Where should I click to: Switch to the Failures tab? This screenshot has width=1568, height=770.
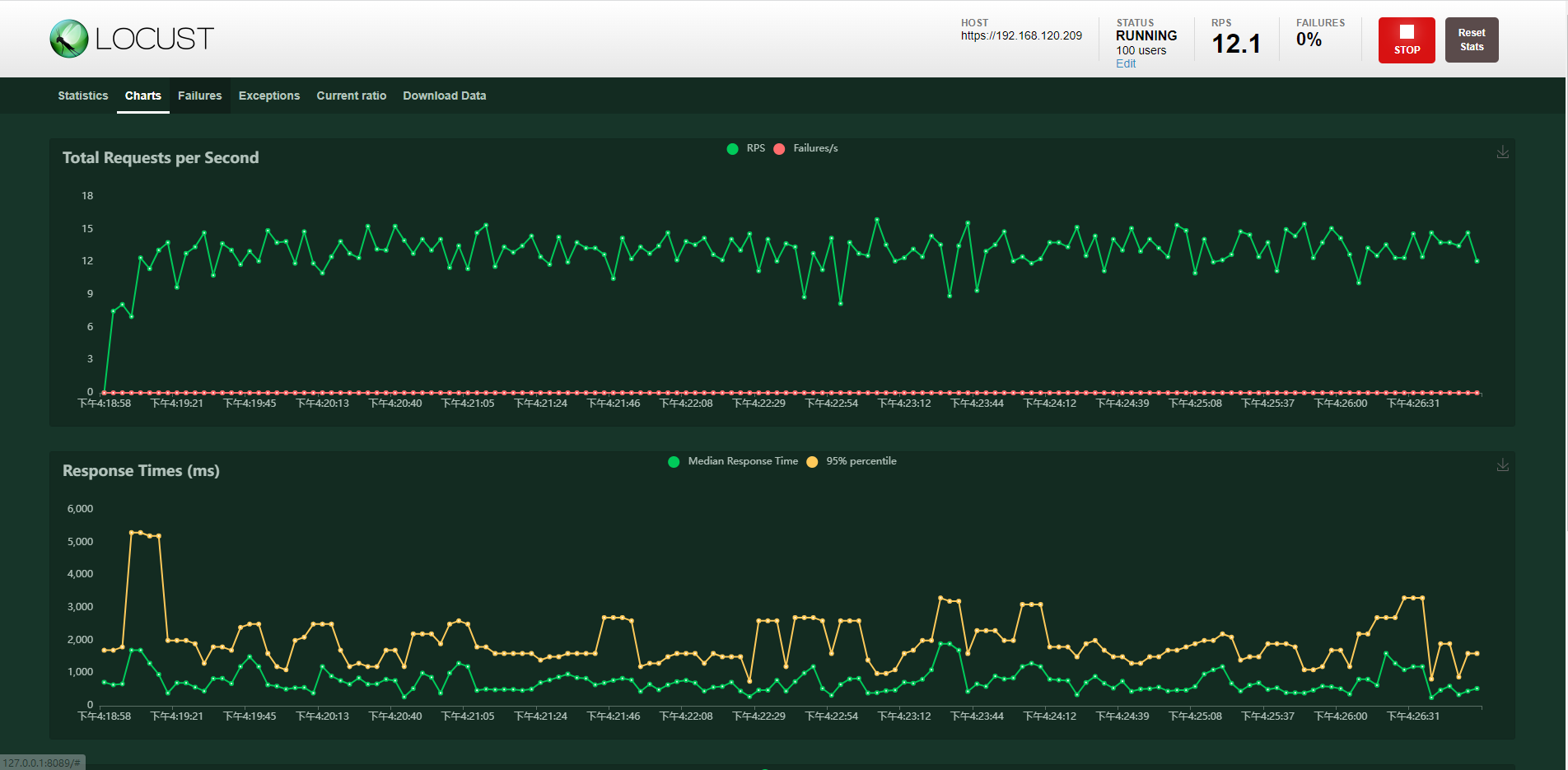pyautogui.click(x=200, y=96)
